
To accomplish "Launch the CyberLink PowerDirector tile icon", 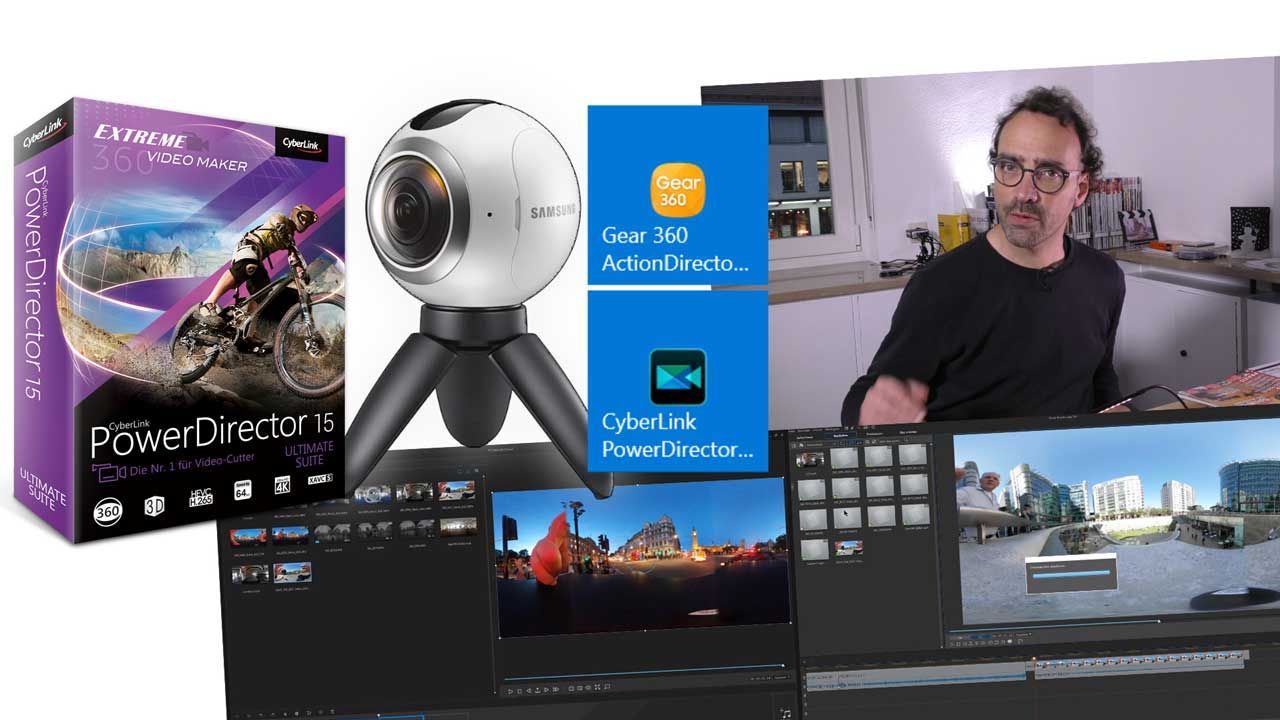I will point(677,377).
